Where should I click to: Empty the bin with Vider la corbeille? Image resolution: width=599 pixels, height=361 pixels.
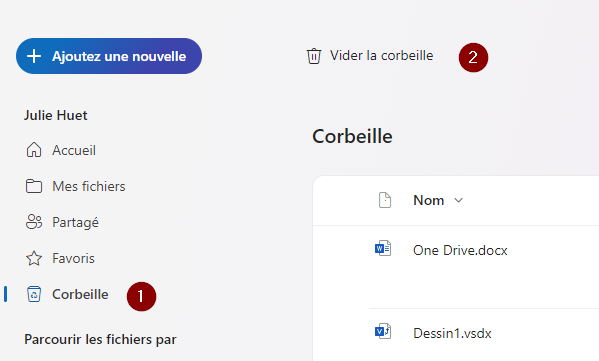[370, 56]
